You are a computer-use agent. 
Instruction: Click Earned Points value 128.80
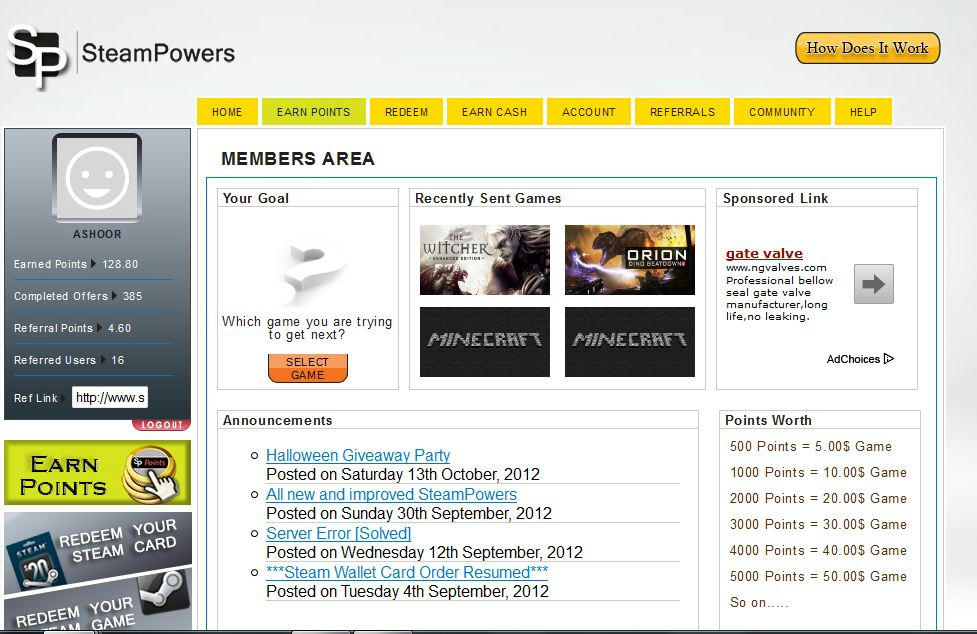(x=120, y=264)
